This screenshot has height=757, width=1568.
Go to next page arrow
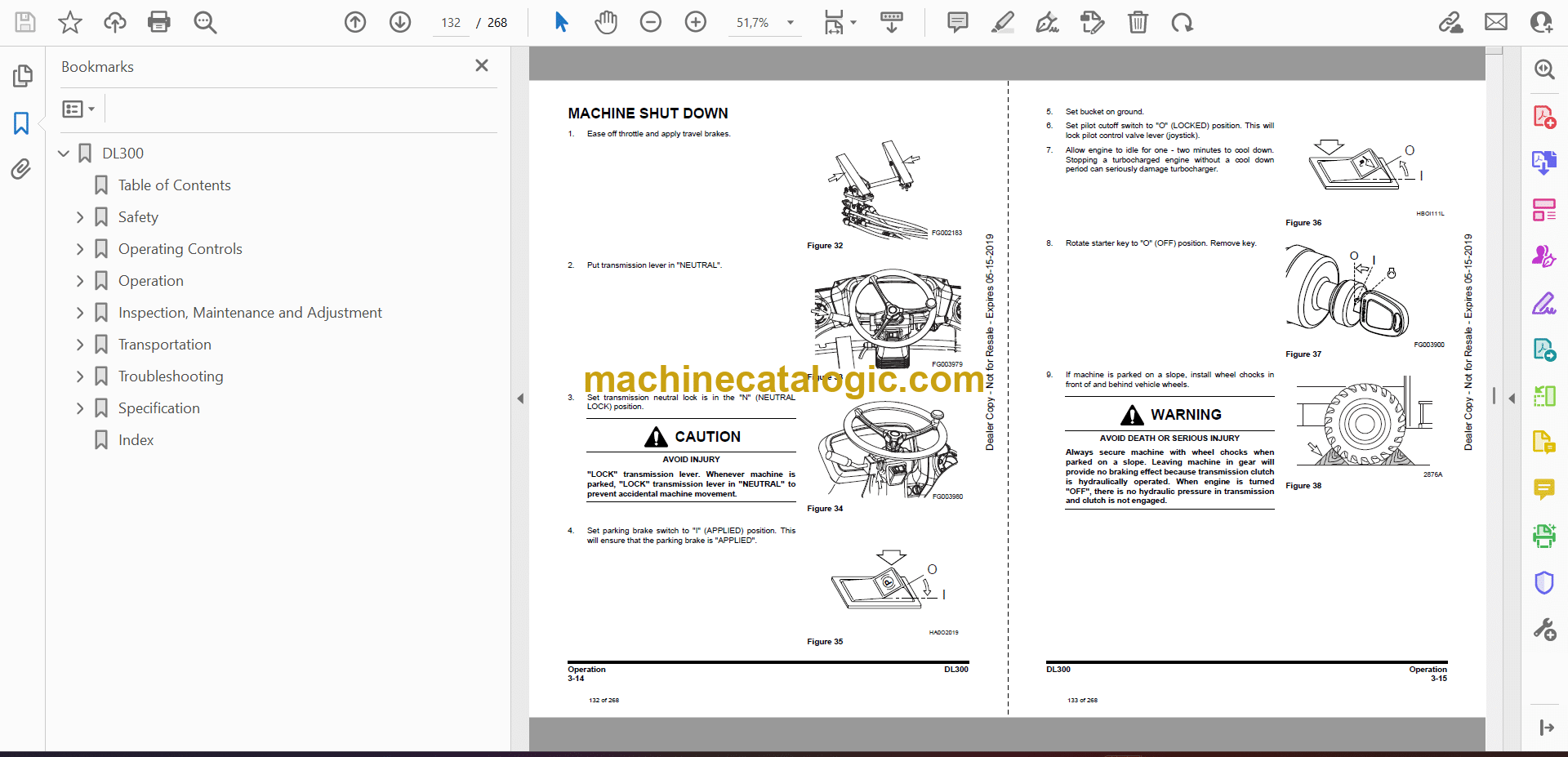coord(399,22)
